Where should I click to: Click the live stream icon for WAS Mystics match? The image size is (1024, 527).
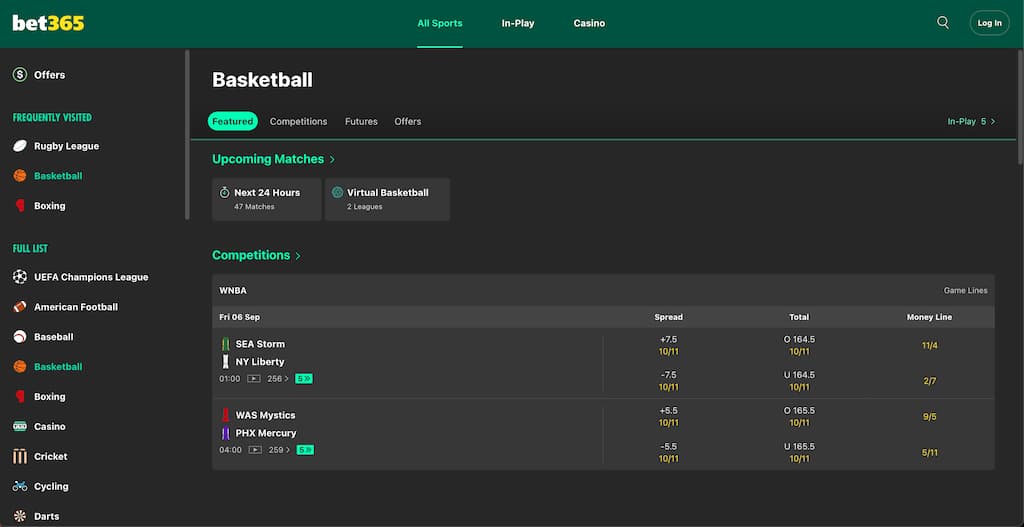click(255, 450)
